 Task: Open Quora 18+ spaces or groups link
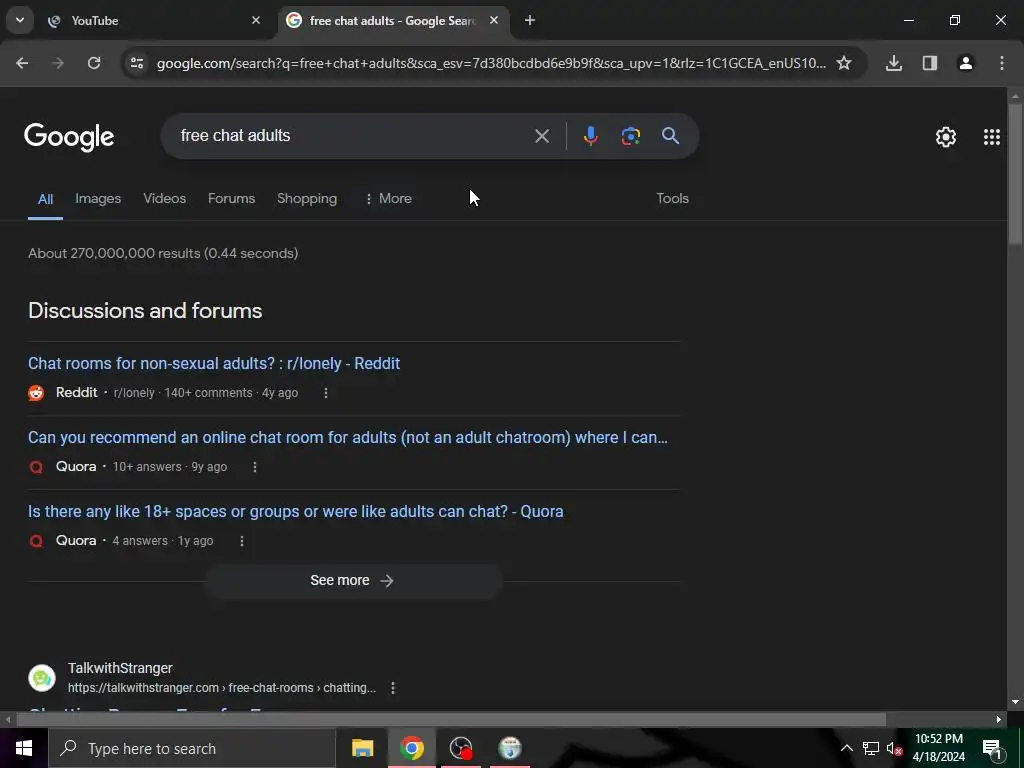pyautogui.click(x=295, y=511)
